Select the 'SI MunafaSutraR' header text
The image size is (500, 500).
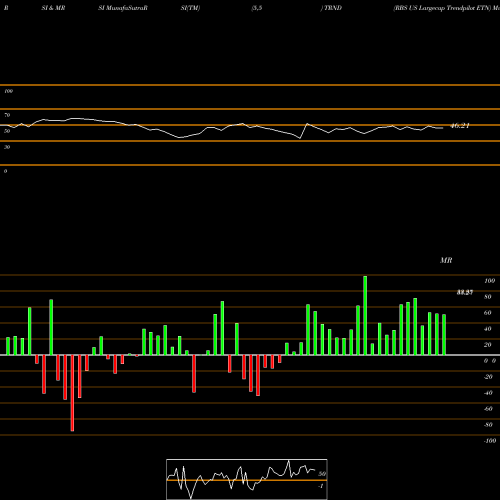point(123,8)
